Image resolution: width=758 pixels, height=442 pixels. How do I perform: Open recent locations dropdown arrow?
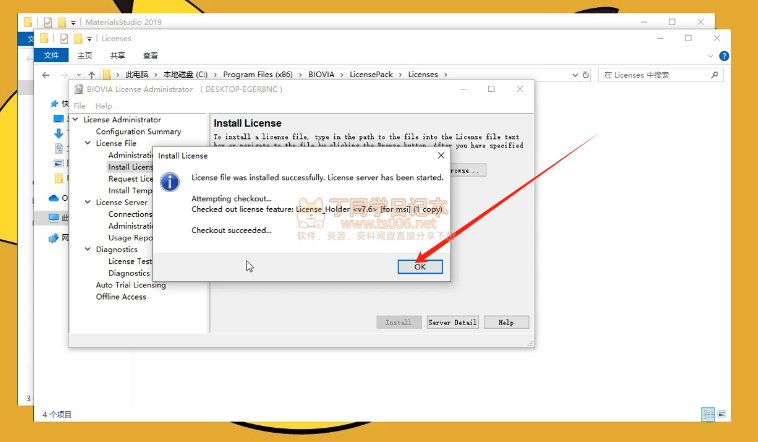point(79,75)
